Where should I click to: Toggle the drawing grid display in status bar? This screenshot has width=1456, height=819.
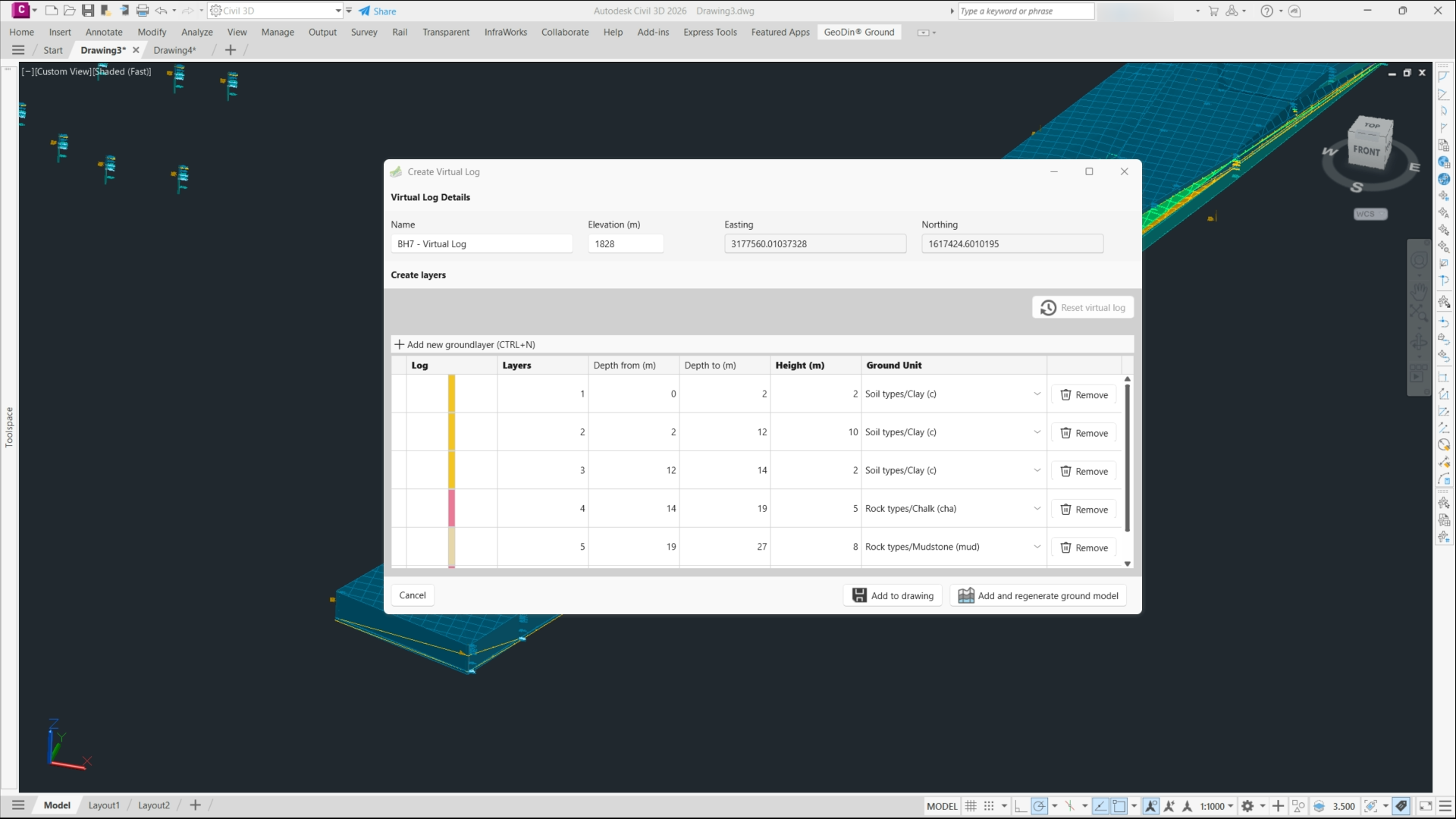pos(971,806)
